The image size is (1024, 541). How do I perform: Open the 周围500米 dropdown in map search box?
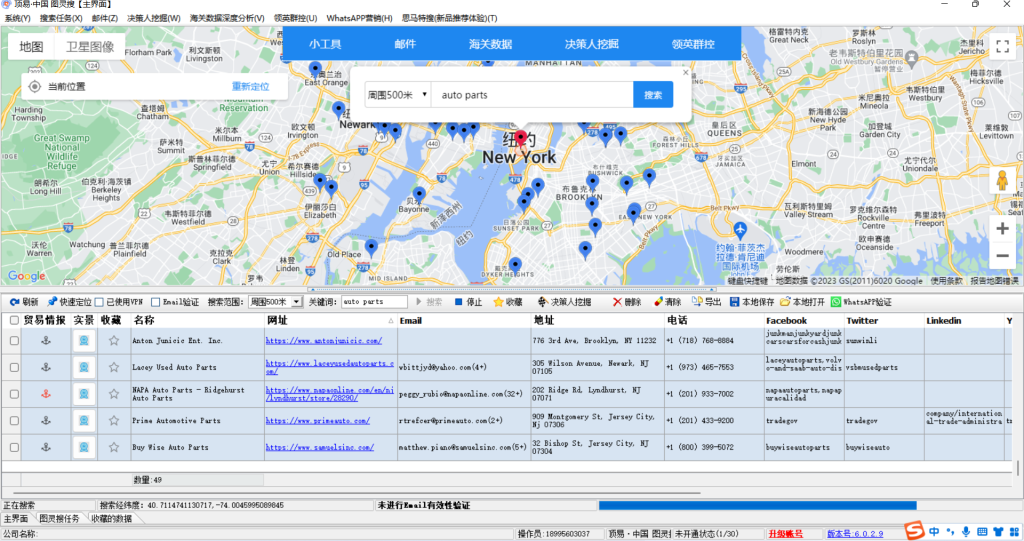click(397, 95)
